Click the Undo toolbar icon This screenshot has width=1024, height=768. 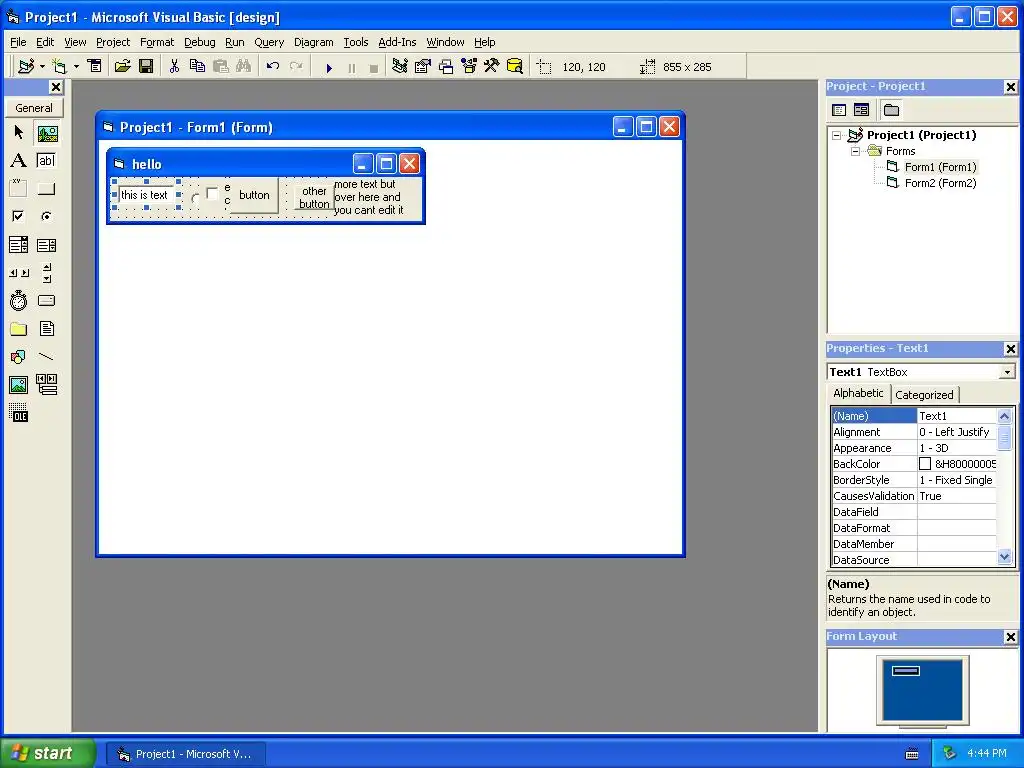click(x=273, y=66)
